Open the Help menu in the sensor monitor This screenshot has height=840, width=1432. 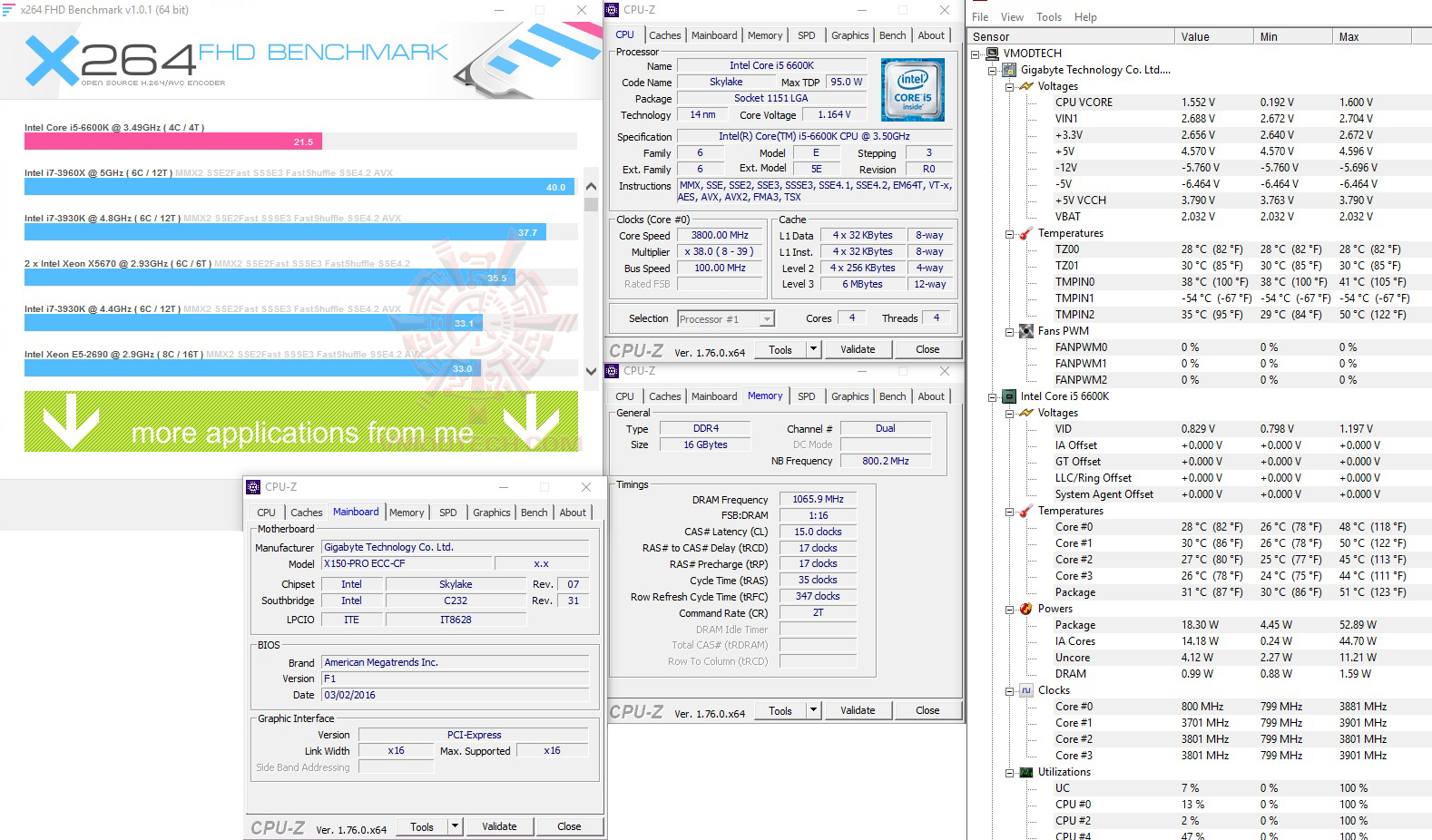click(1085, 17)
